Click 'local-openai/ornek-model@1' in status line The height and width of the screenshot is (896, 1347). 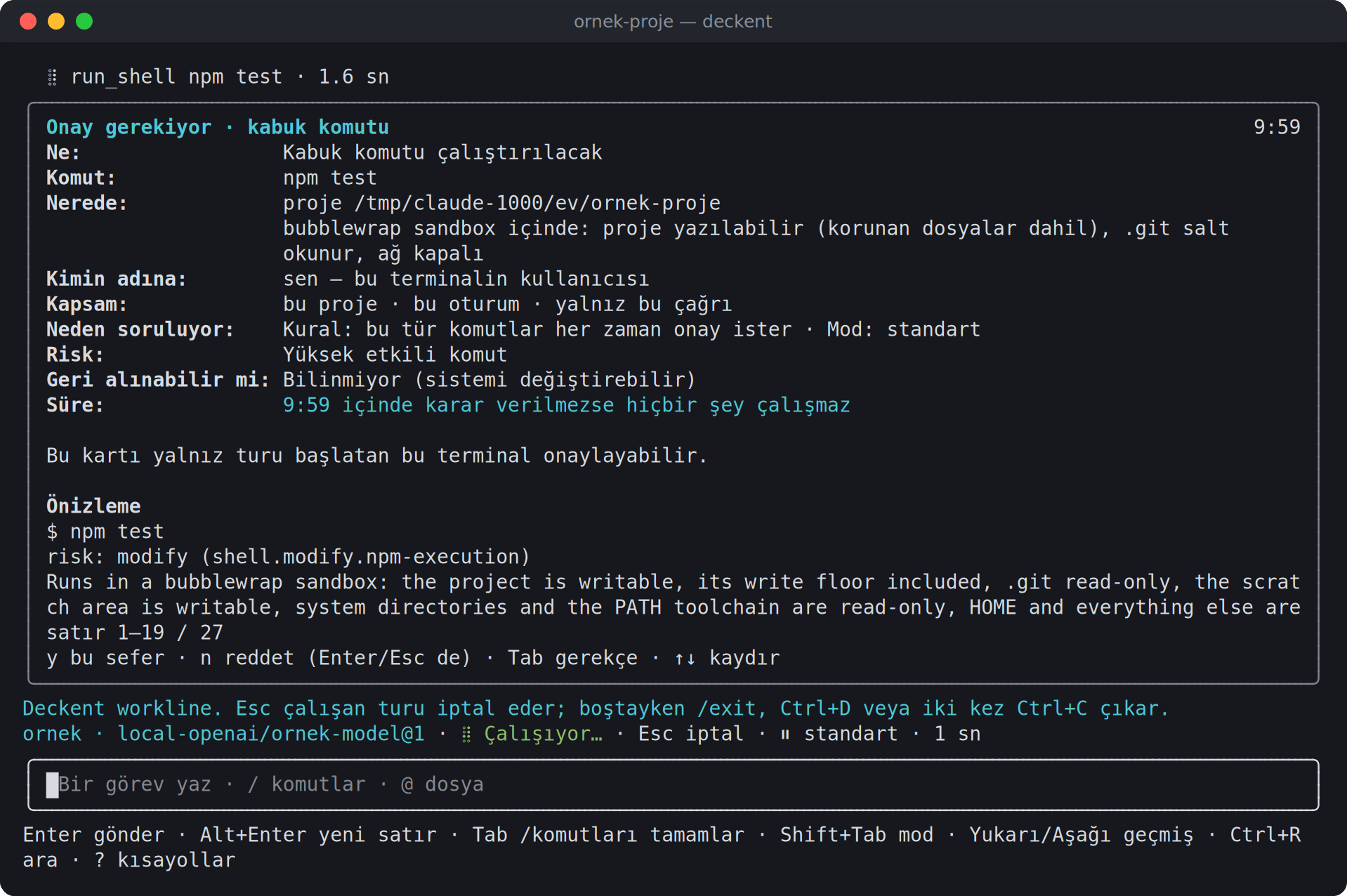pyautogui.click(x=271, y=734)
